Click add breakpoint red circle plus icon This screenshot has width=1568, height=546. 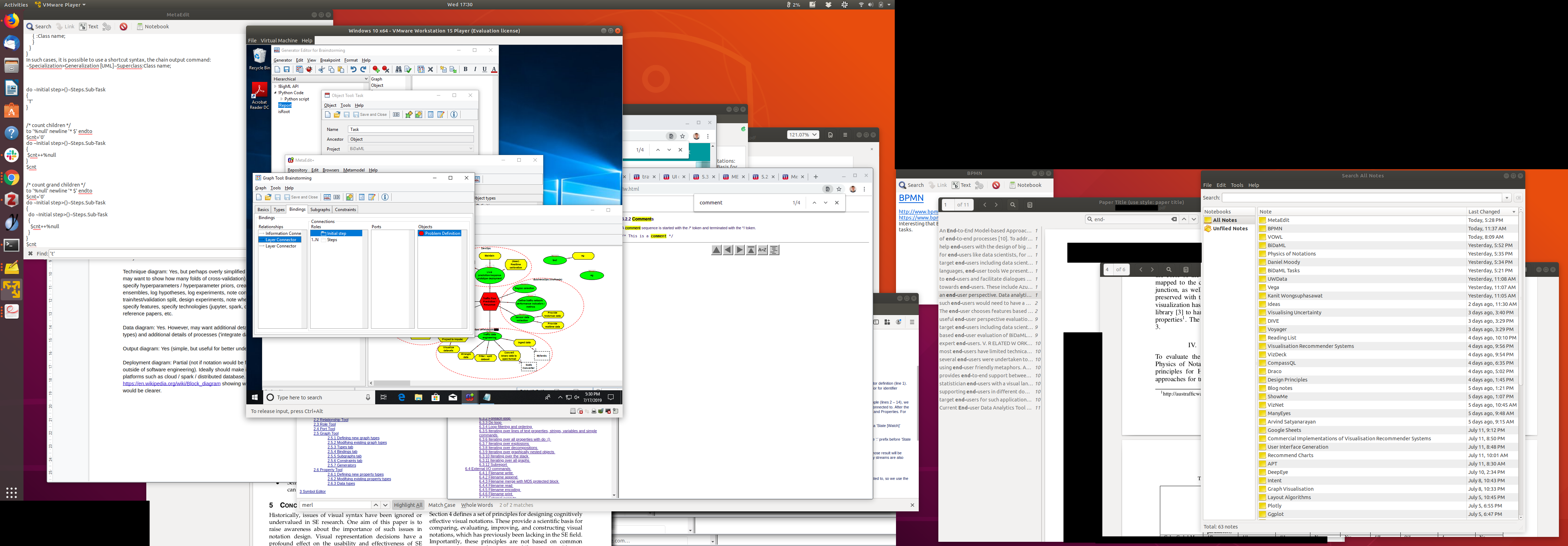point(376,69)
